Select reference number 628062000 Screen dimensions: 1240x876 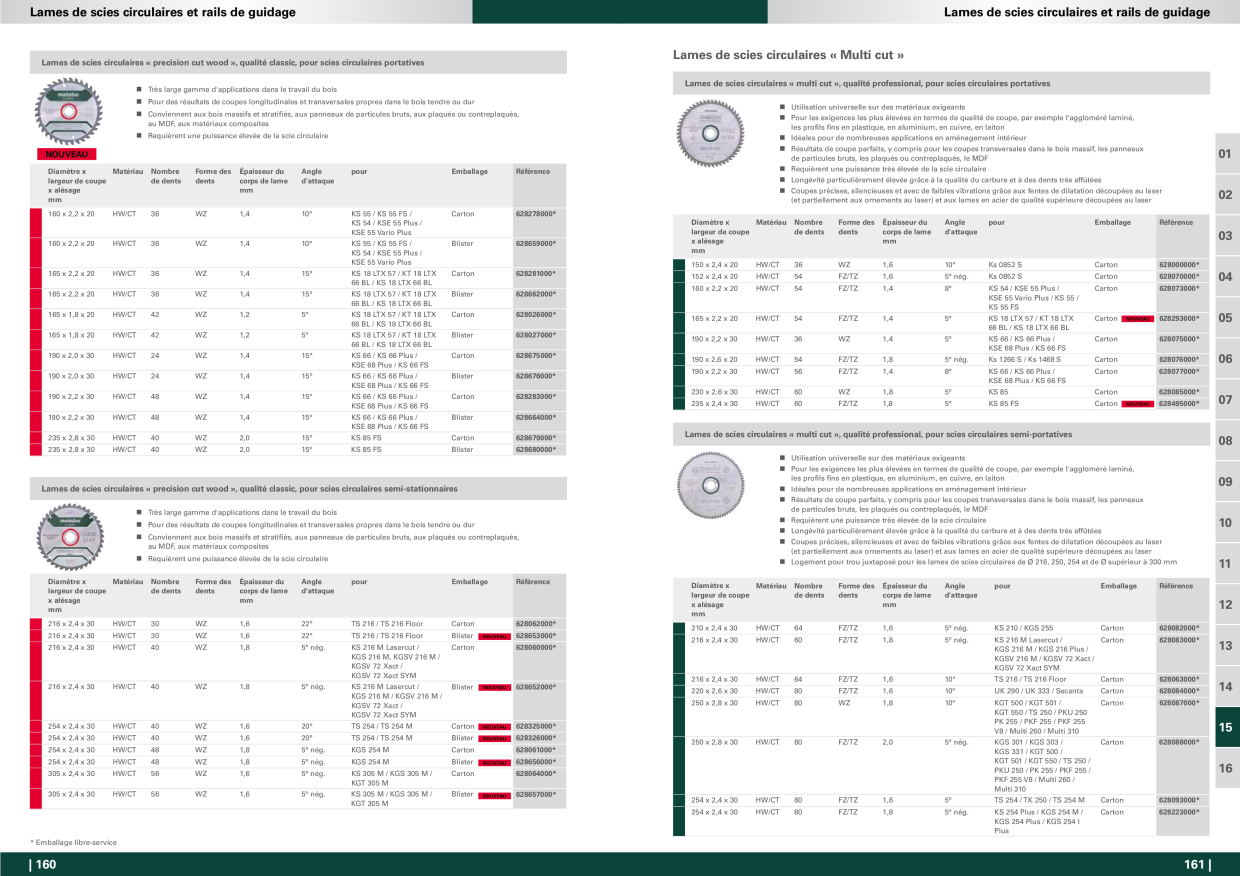536,623
